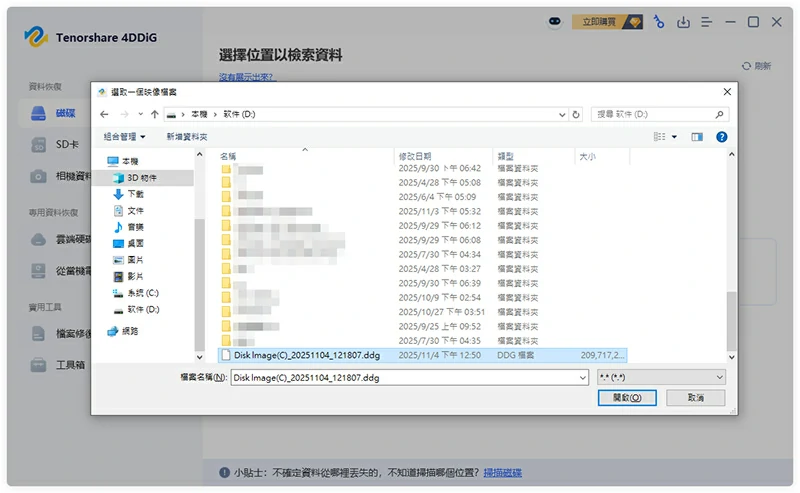Viewport: 800px width, 493px height.
Task: Click the blue help question icon
Action: pyautogui.click(x=721, y=137)
